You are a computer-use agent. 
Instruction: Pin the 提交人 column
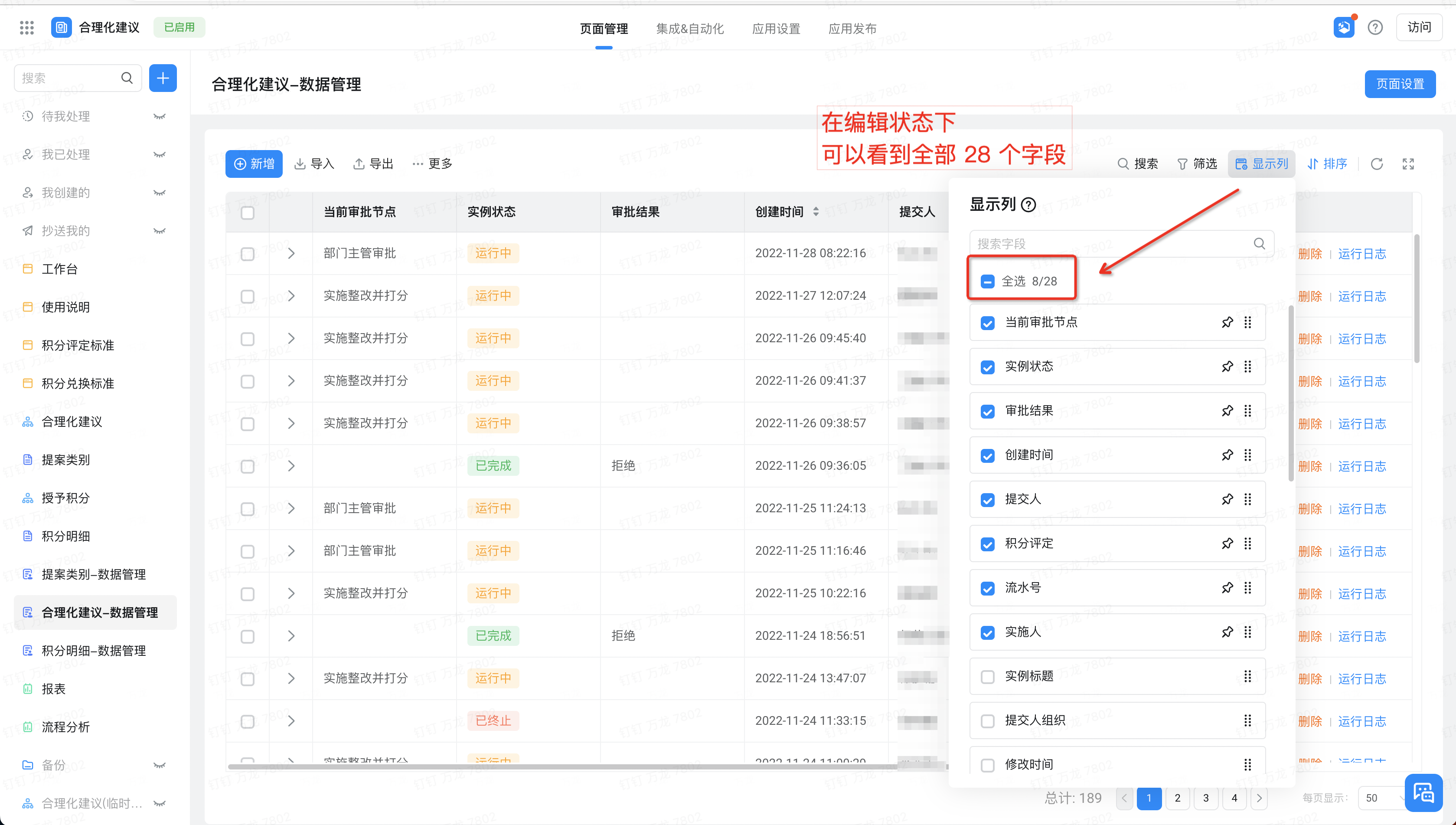click(x=1227, y=499)
